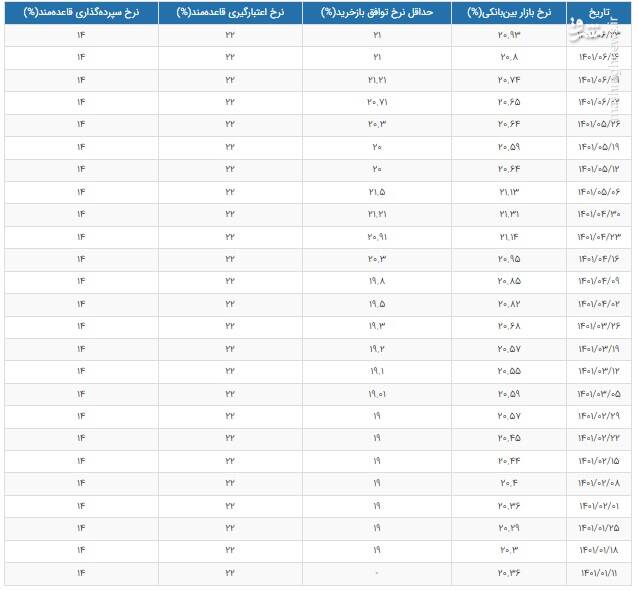Select the interbank rate value 21.31

point(509,214)
